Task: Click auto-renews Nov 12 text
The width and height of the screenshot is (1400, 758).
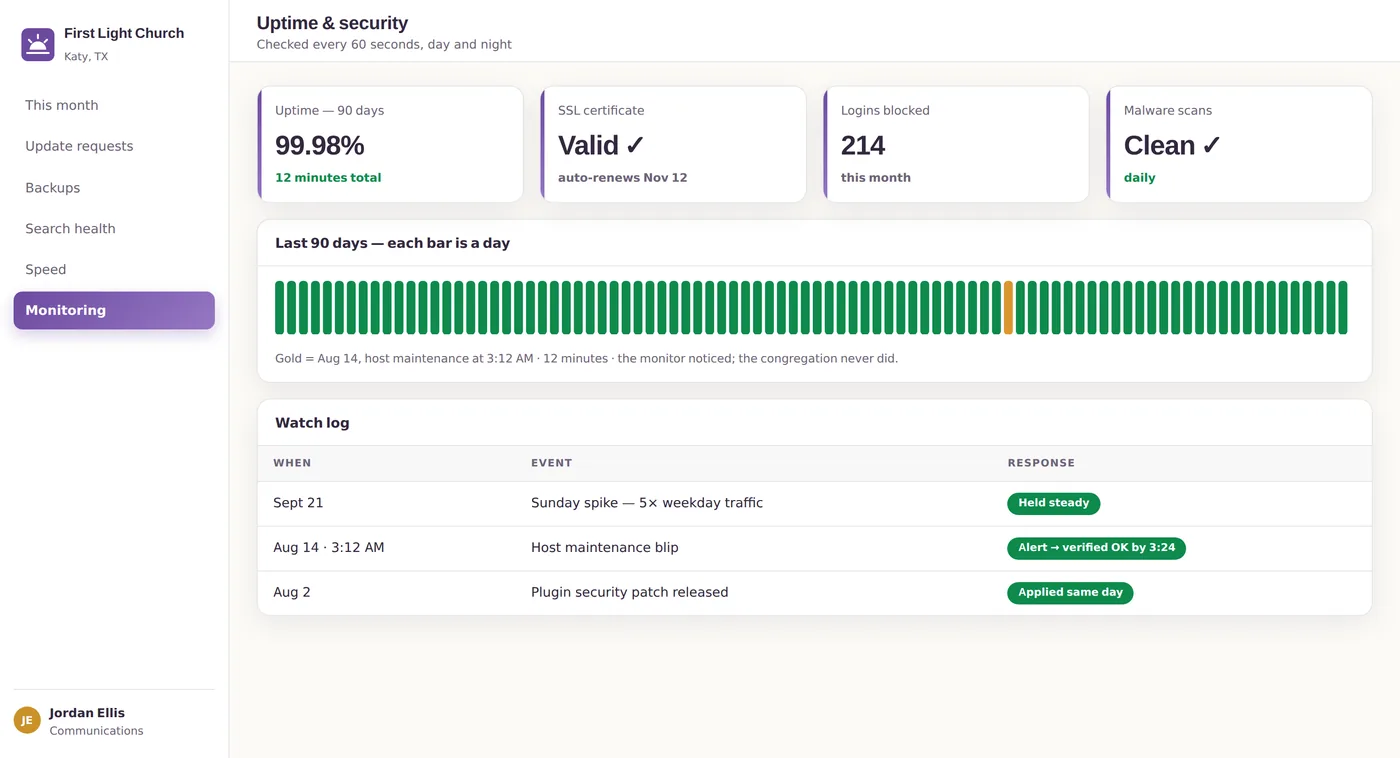Action: coord(623,178)
